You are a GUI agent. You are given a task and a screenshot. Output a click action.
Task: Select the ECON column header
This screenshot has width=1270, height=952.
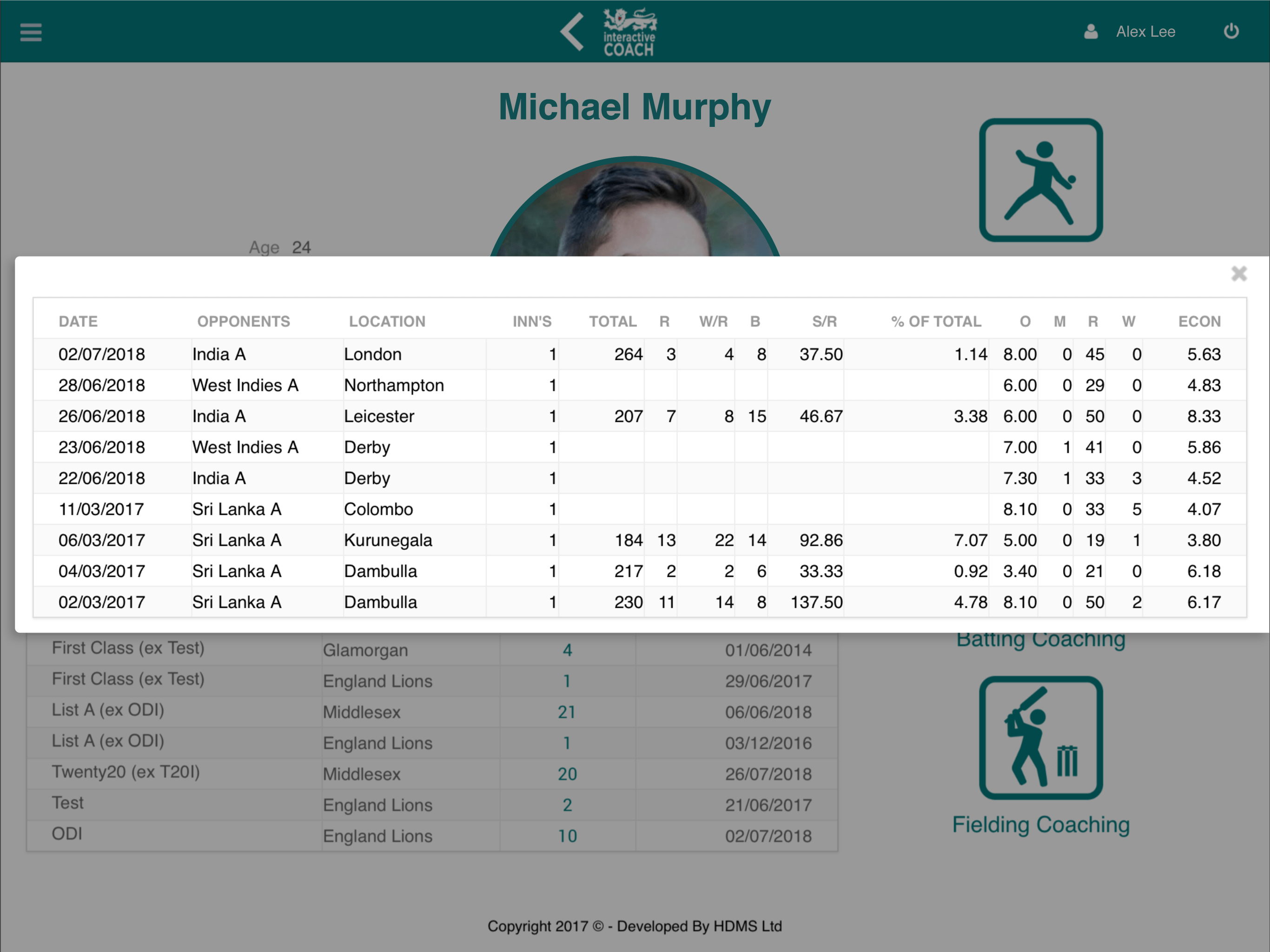pos(1199,322)
